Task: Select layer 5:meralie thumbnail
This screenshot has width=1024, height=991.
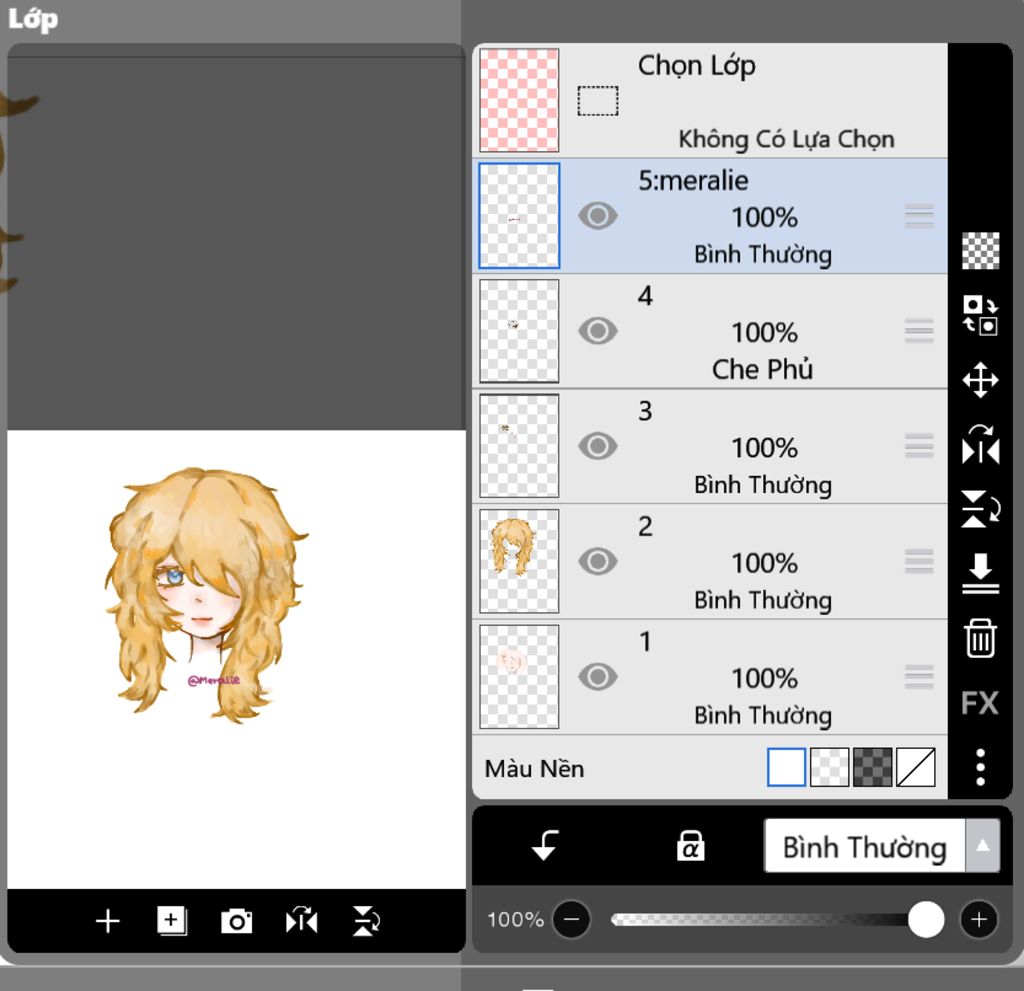Action: click(519, 216)
